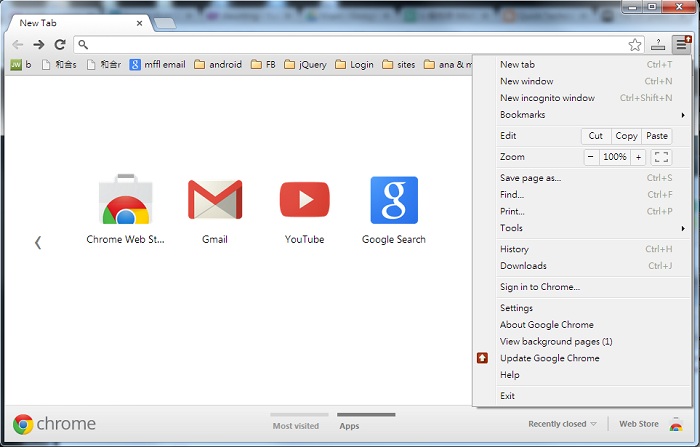Click the Cut button

[596, 136]
